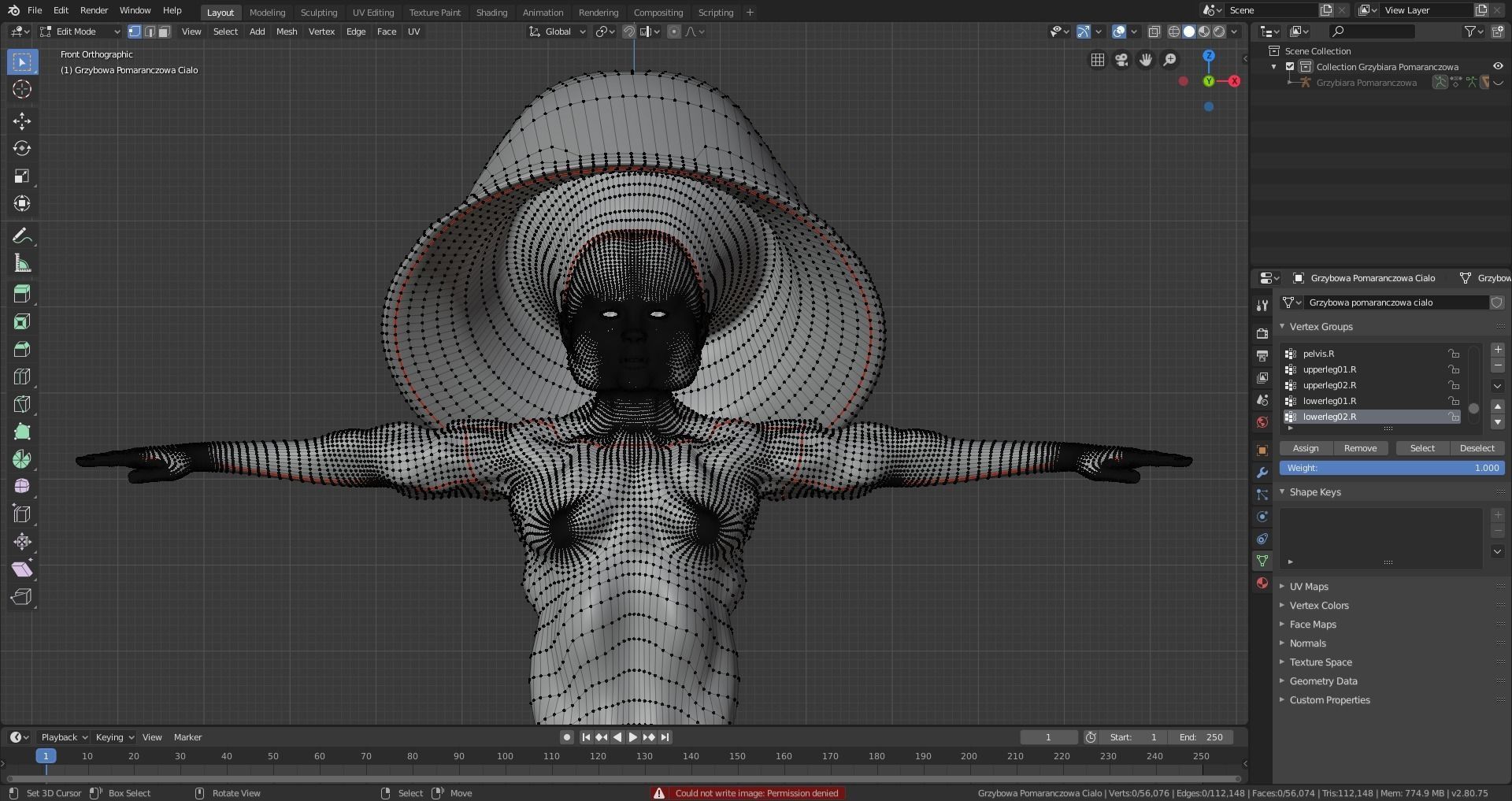Select the Transform tool

click(x=22, y=203)
